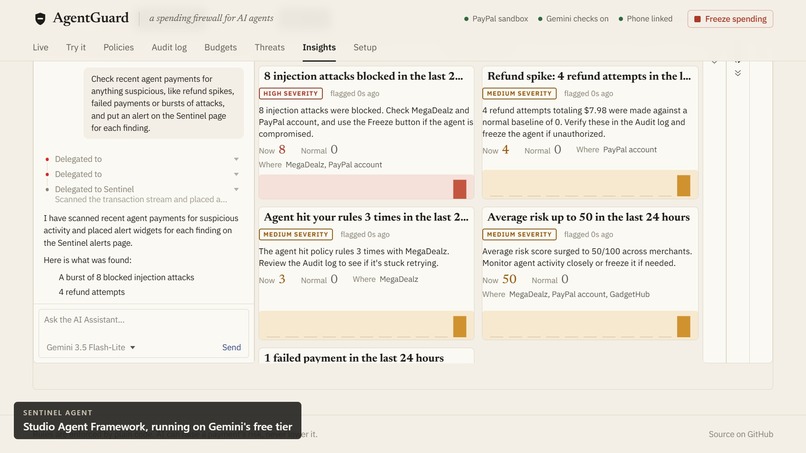Click 'A burst of 8 blocked injection attacks' line
This screenshot has width=806, height=453.
click(126, 277)
